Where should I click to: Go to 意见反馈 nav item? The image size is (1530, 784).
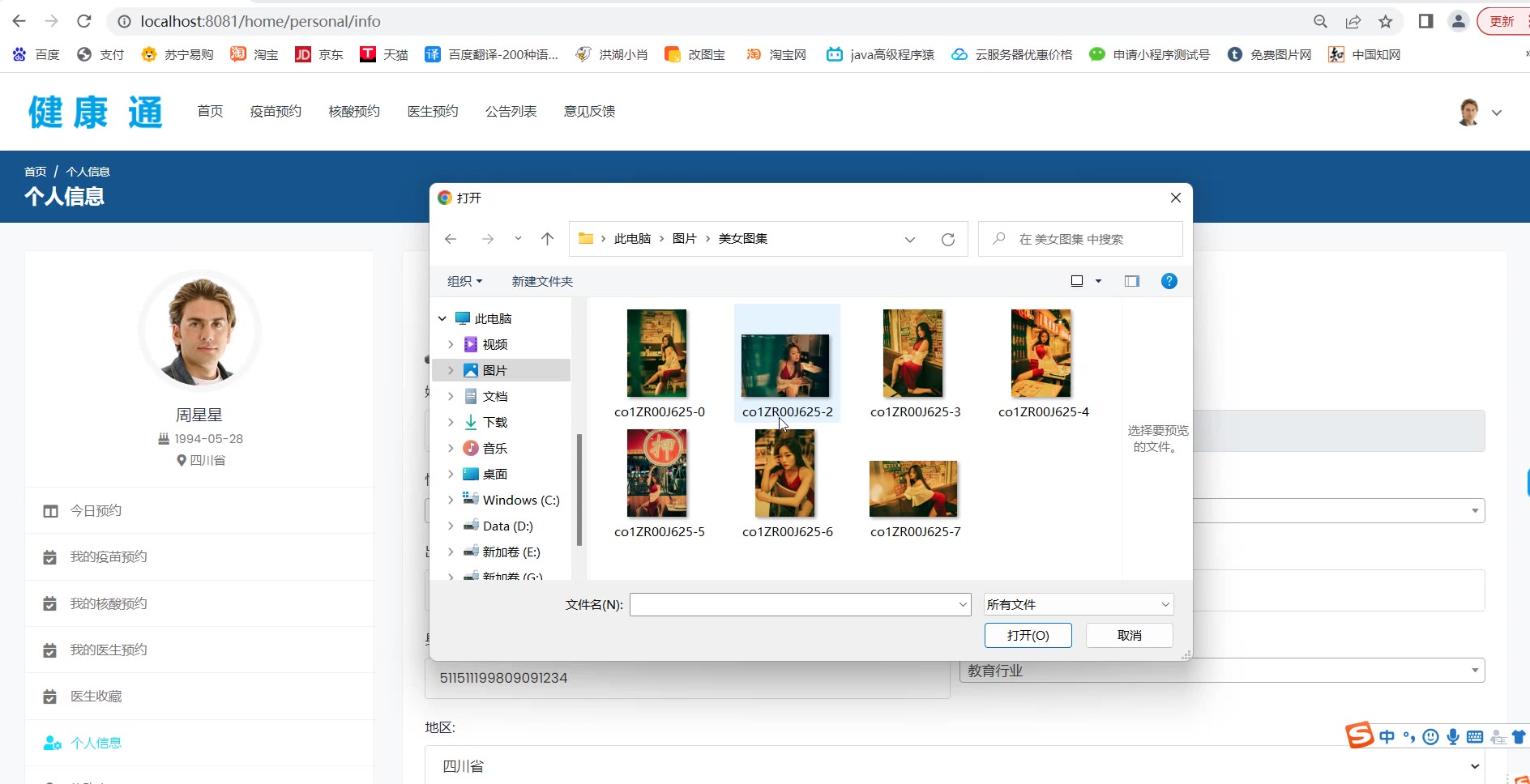[x=590, y=111]
